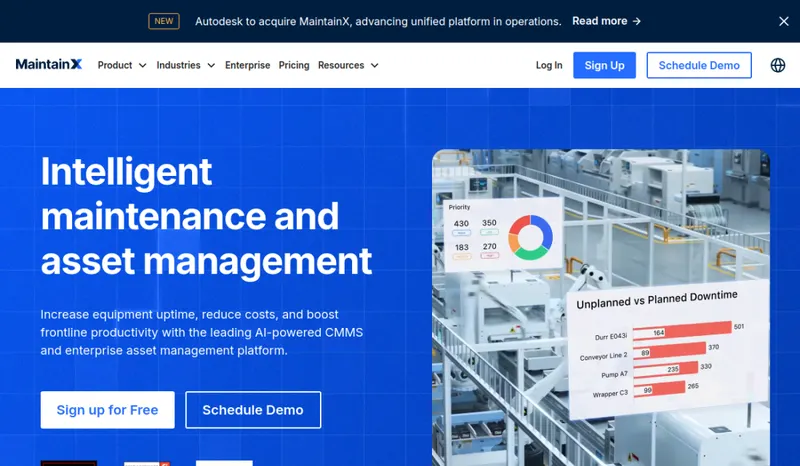Image resolution: width=800 pixels, height=466 pixels.
Task: Click the 430 priority value
Action: tap(461, 224)
